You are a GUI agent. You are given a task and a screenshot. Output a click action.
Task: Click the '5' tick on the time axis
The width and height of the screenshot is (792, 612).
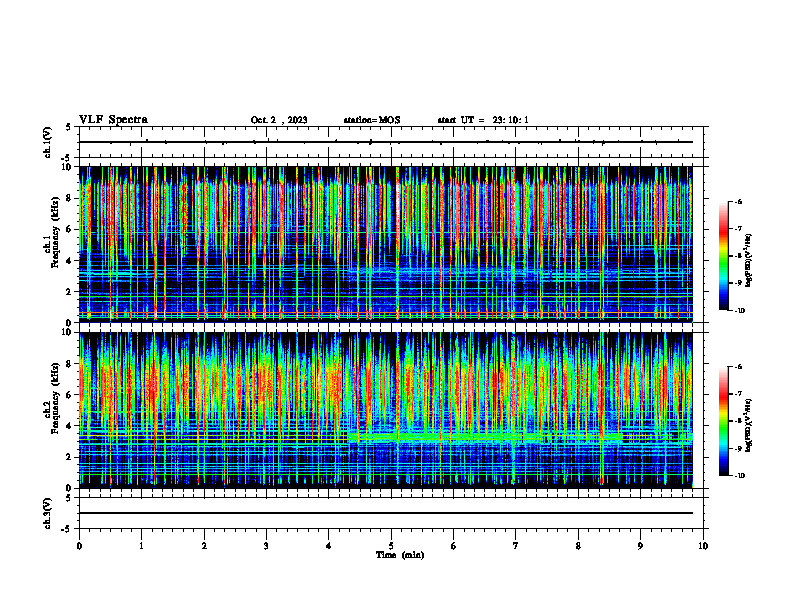click(391, 546)
